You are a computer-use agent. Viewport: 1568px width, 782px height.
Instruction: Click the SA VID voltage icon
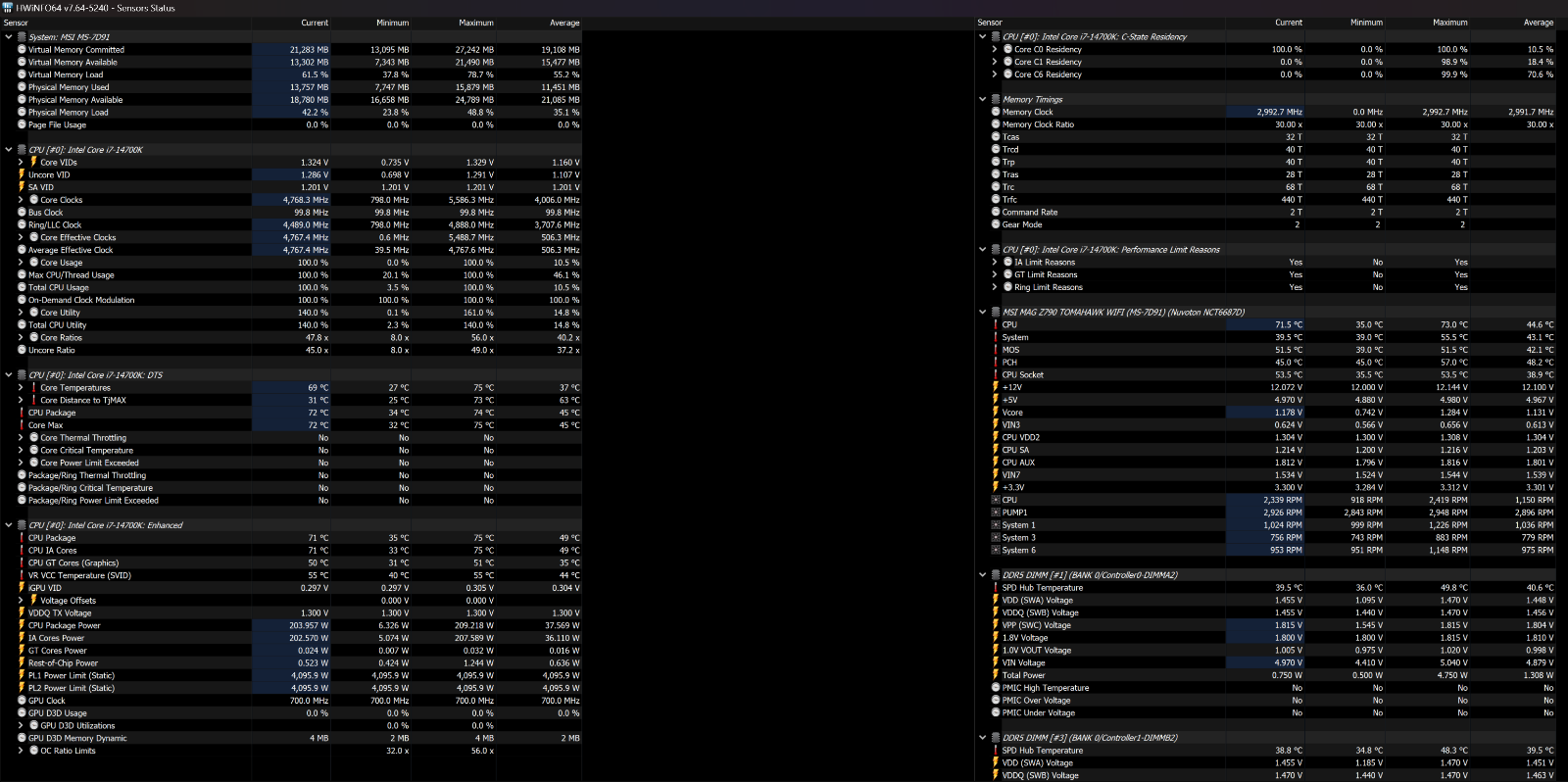[22, 187]
